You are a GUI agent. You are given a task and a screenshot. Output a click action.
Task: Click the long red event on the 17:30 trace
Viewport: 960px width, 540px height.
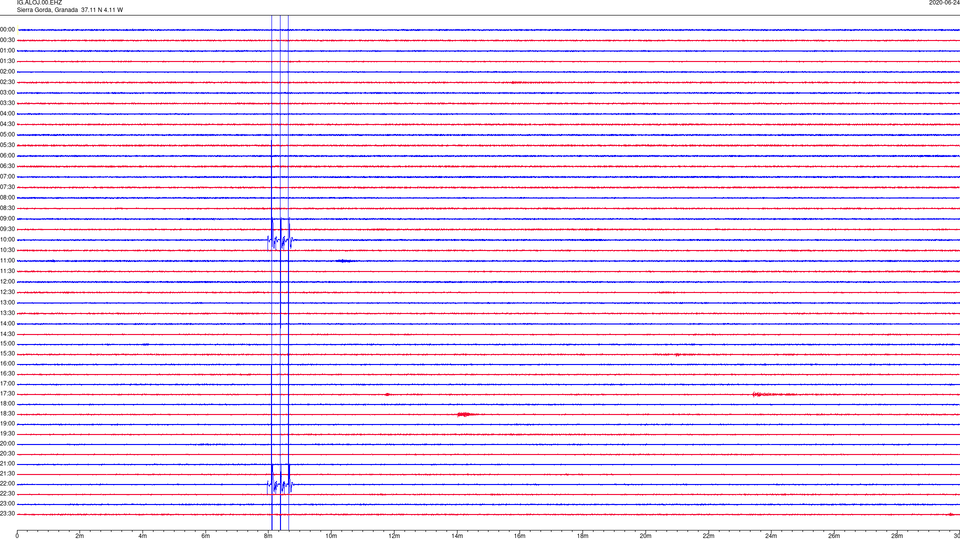tap(774, 394)
